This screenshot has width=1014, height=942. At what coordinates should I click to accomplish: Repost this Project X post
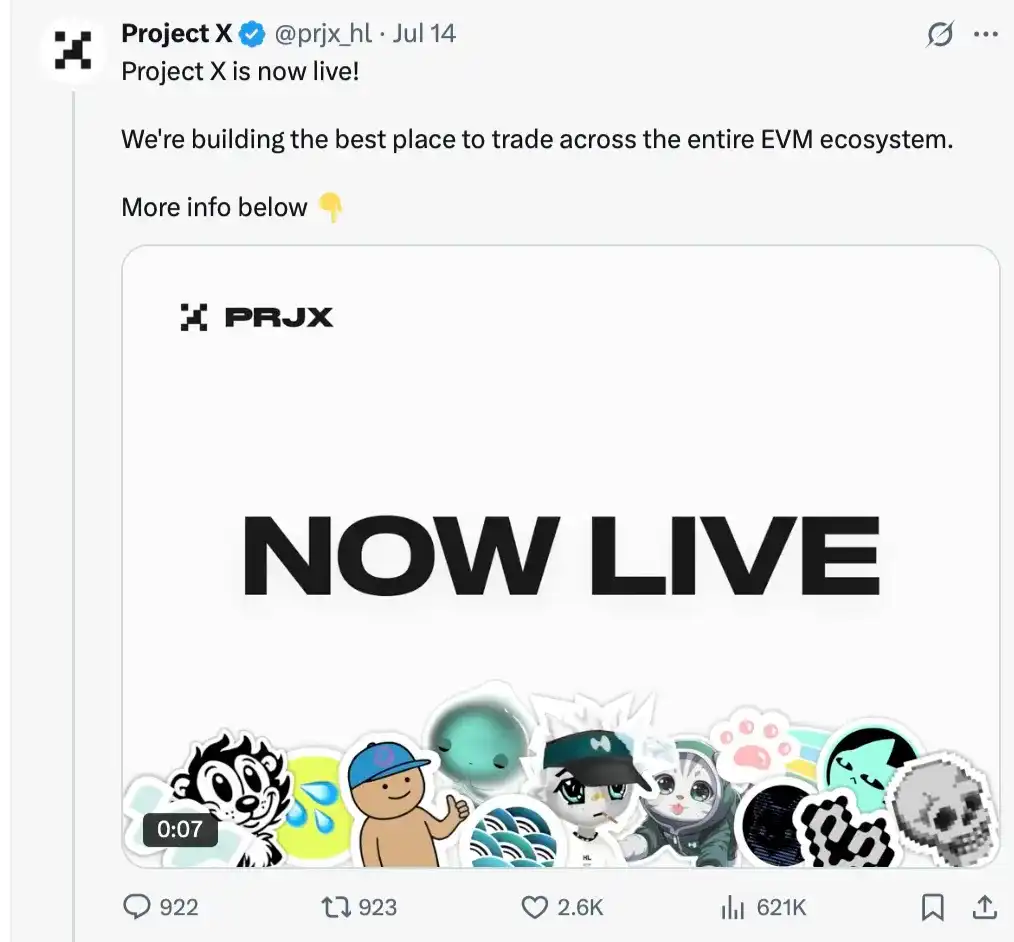[334, 907]
